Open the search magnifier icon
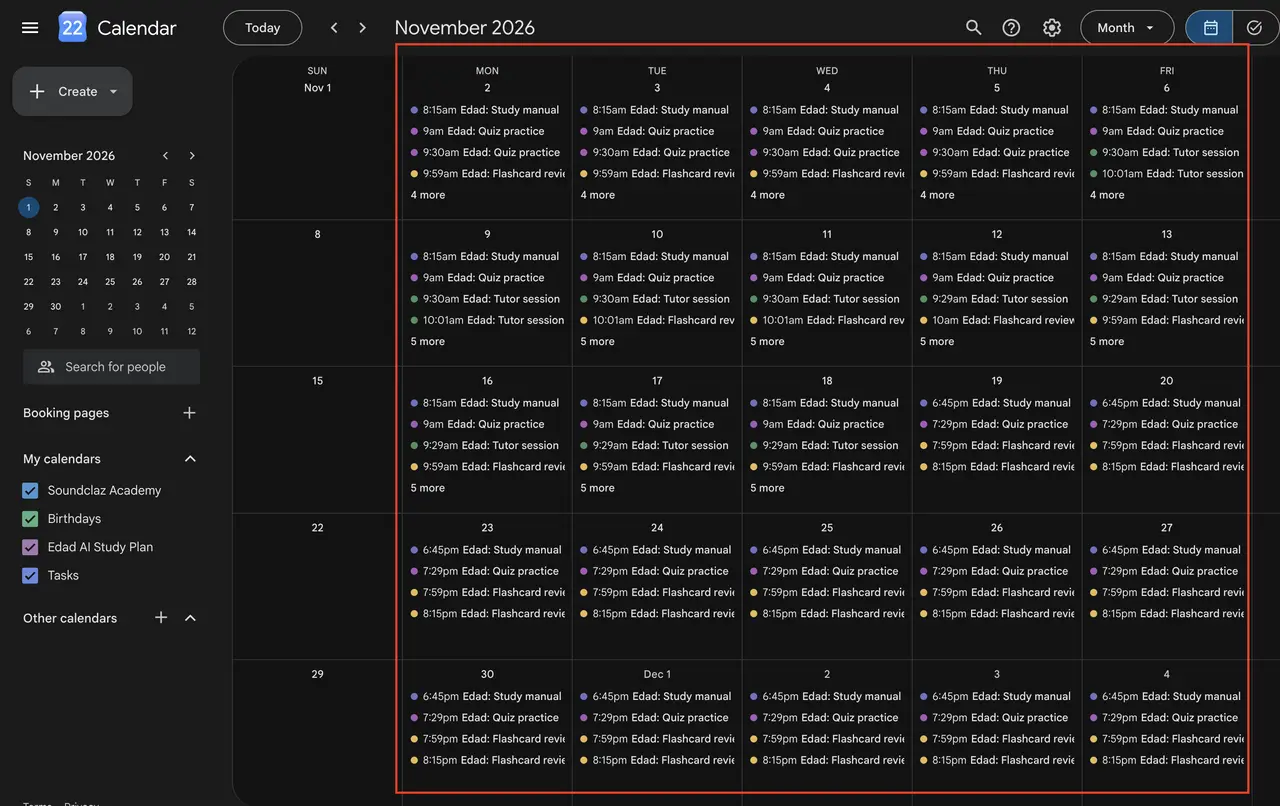Screen dimensions: 1280x806 973,28
